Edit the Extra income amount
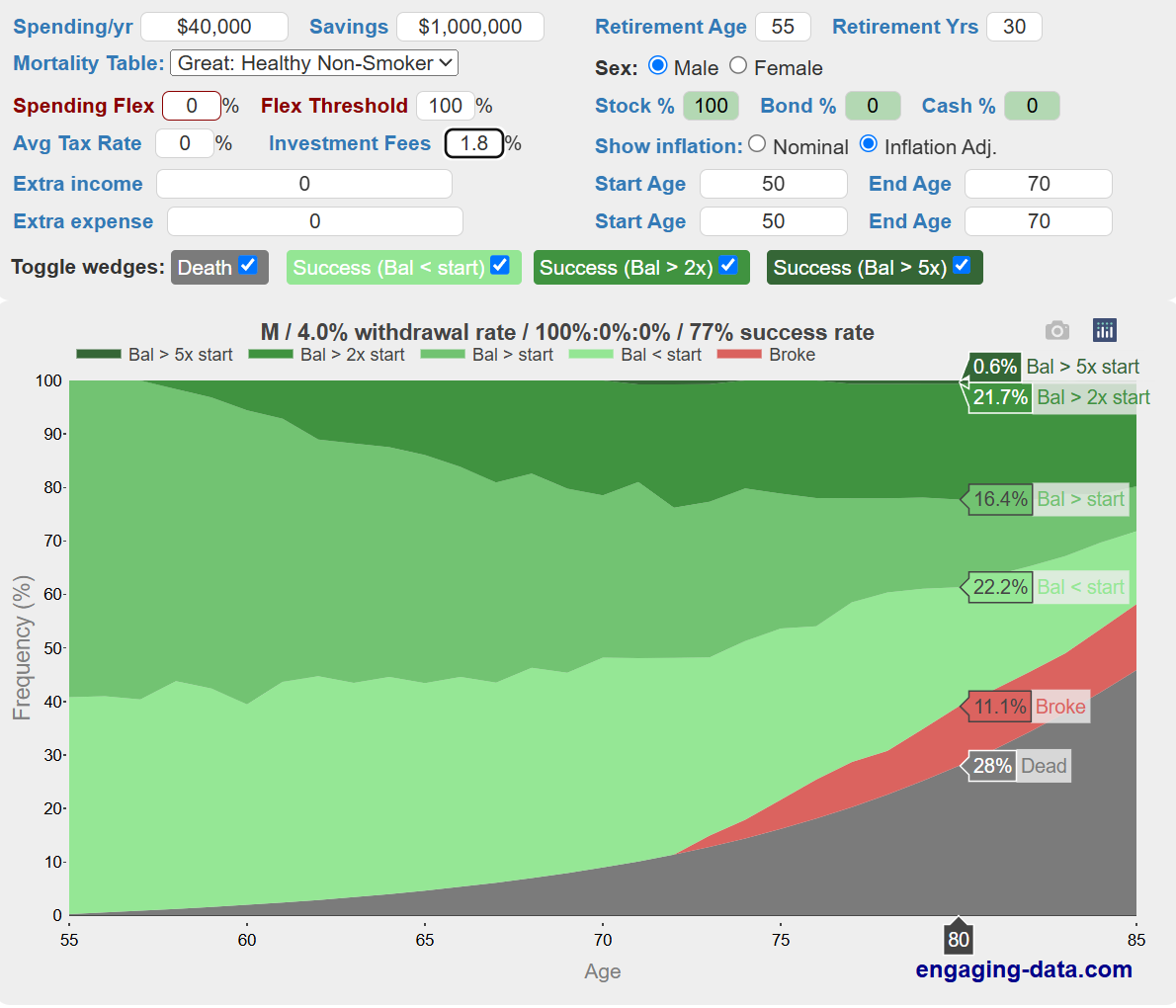This screenshot has width=1176, height=1008. tap(304, 184)
